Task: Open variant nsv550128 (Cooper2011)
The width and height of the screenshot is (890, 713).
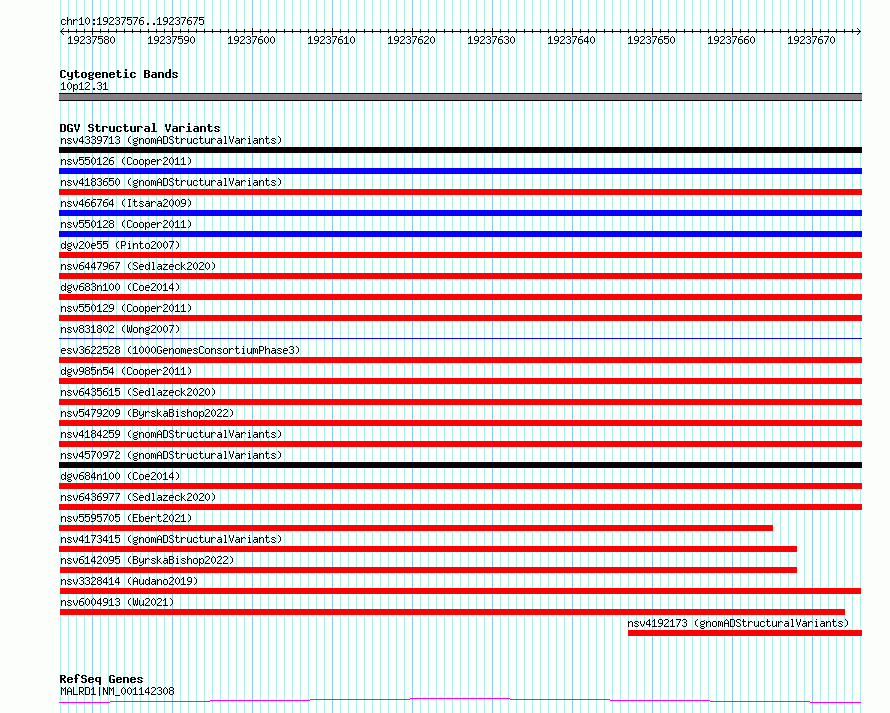Action: [126, 224]
